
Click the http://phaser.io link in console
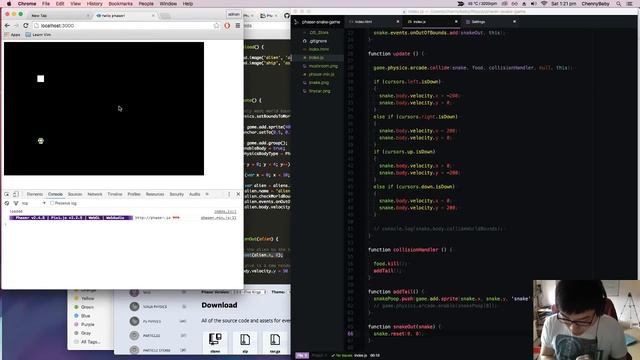pyautogui.click(x=153, y=218)
